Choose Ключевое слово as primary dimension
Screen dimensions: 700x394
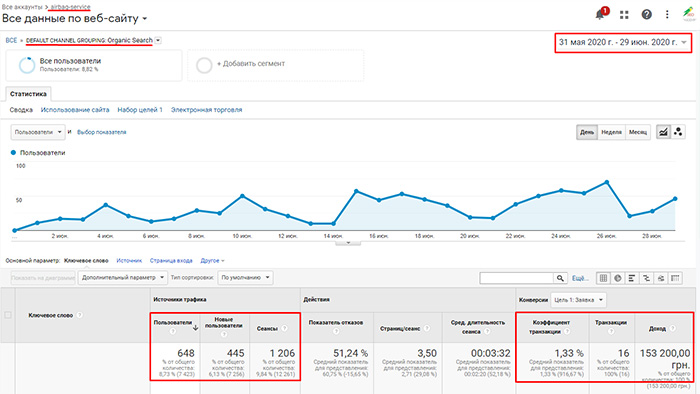(x=86, y=261)
